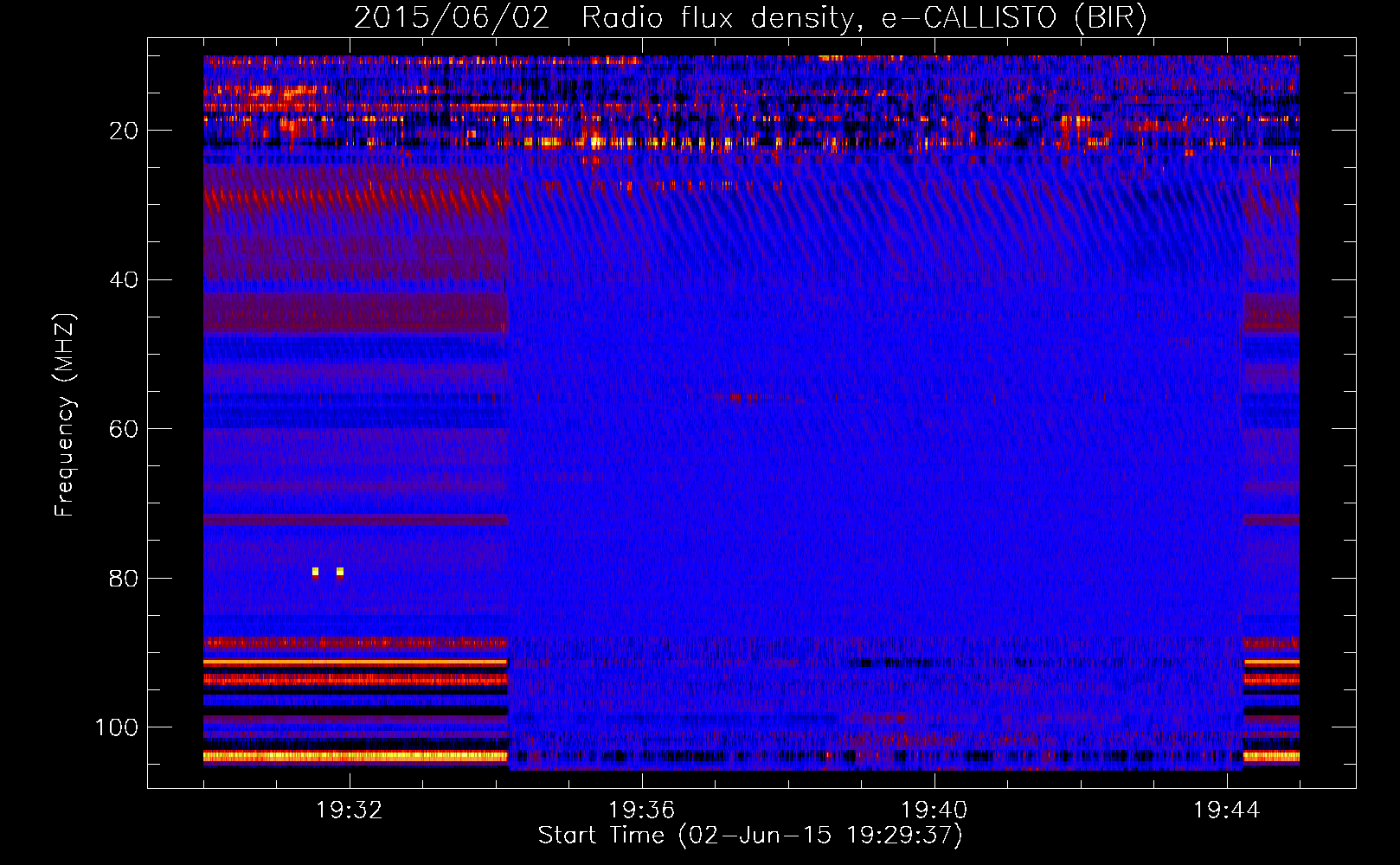Click the '80' frequency tick label
Viewport: 1400px width, 865px height.
125,579
